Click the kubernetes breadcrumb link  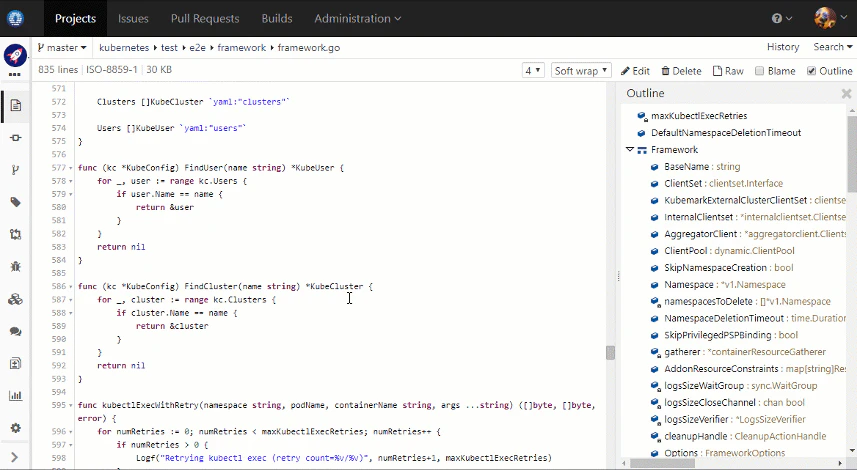click(124, 48)
